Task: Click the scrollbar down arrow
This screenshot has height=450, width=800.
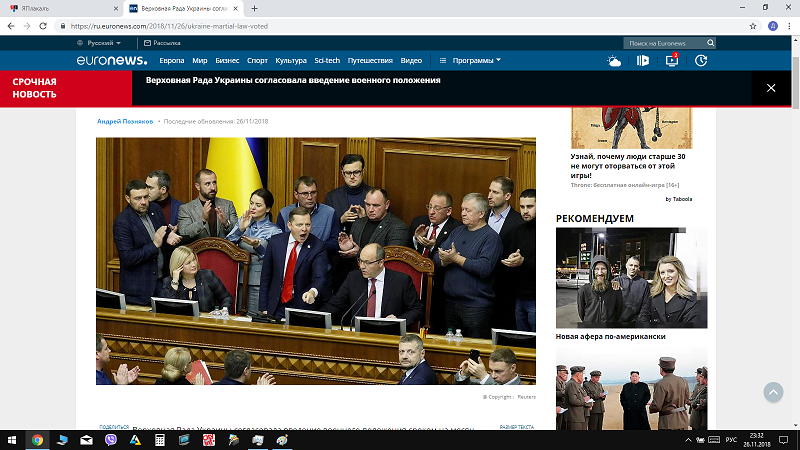Action: point(795,426)
